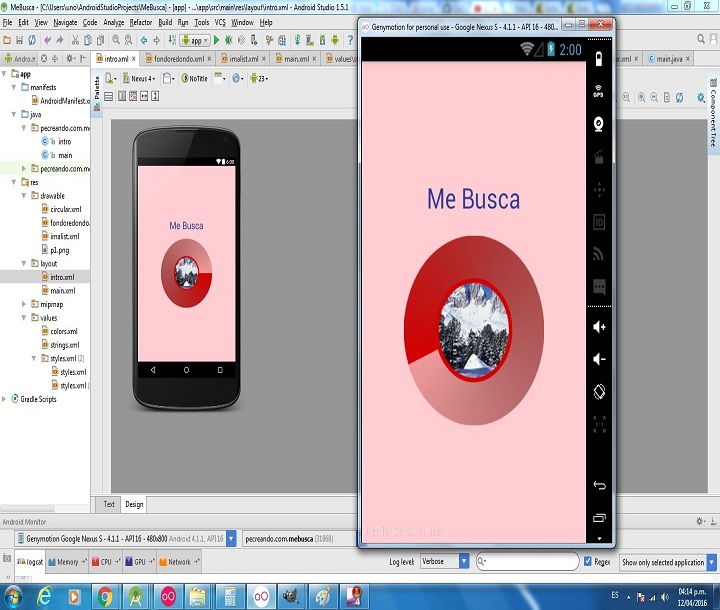The height and width of the screenshot is (610, 720).
Task: Undo the last action via toolbar
Action: [x=47, y=40]
